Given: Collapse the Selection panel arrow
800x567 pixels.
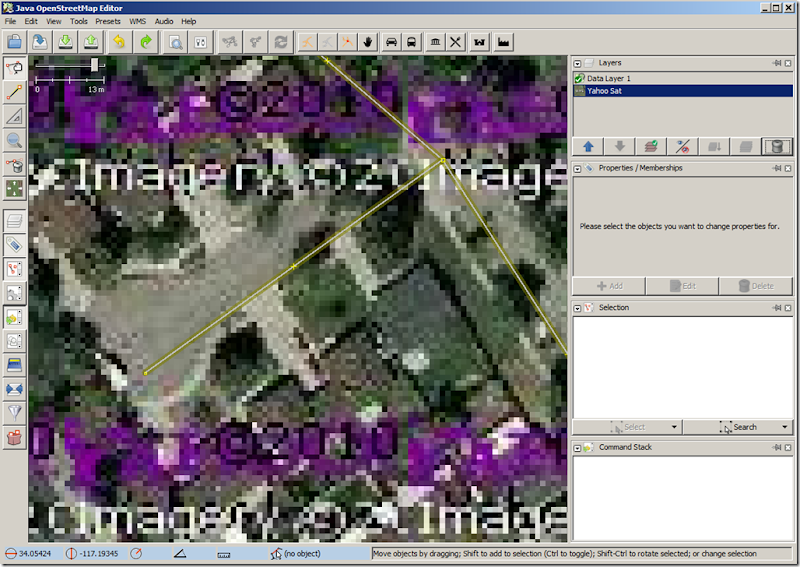Looking at the screenshot, I should (577, 308).
